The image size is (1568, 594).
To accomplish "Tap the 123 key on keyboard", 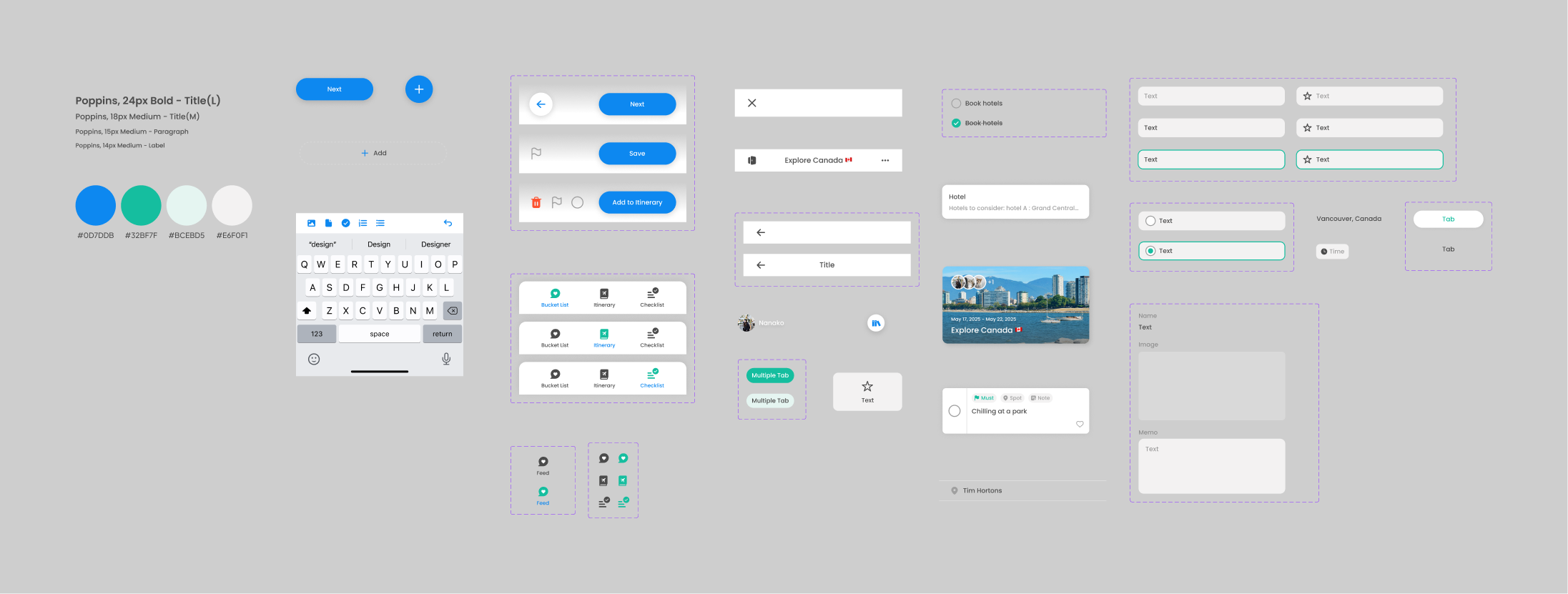I will [x=317, y=334].
